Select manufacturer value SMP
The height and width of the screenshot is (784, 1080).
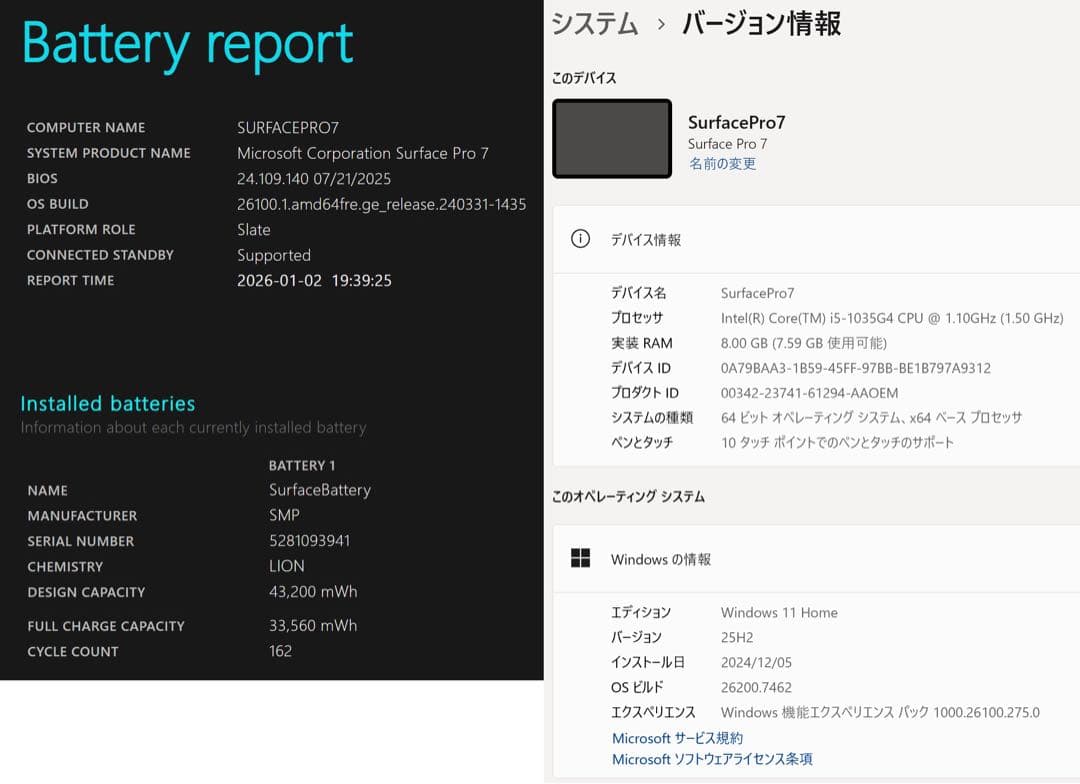[x=284, y=515]
